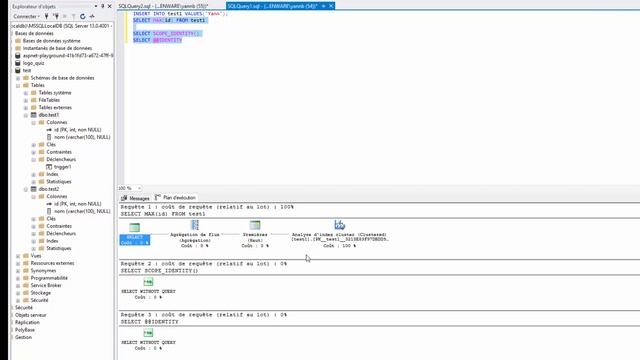Click the column icon of nom in dbo.test2
The height and width of the screenshot is (360, 640).
click(x=49, y=211)
